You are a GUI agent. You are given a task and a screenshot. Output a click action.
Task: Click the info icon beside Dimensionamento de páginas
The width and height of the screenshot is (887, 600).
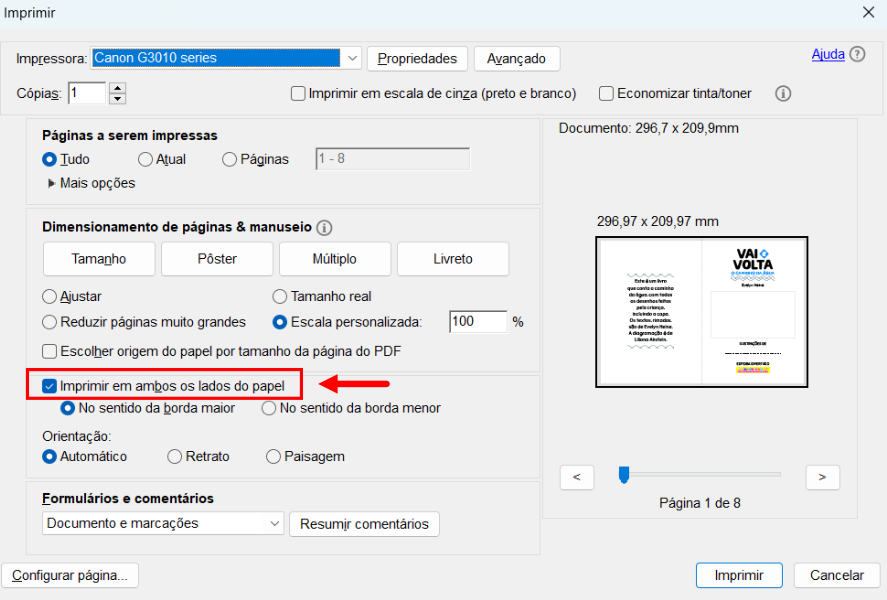coord(324,228)
